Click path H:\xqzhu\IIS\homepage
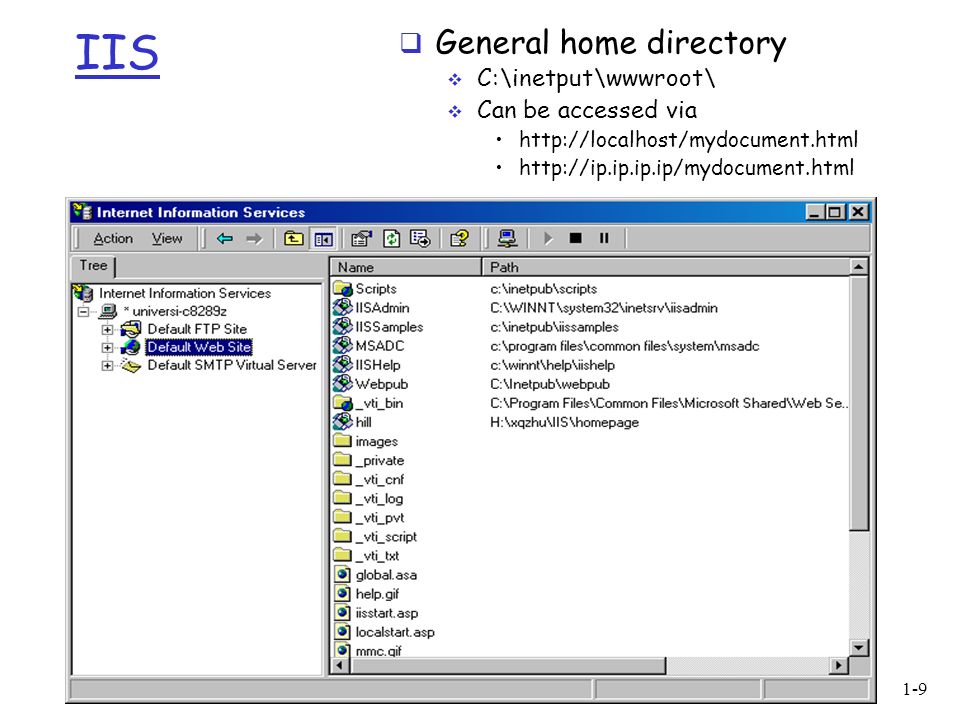960x720 pixels. [564, 422]
